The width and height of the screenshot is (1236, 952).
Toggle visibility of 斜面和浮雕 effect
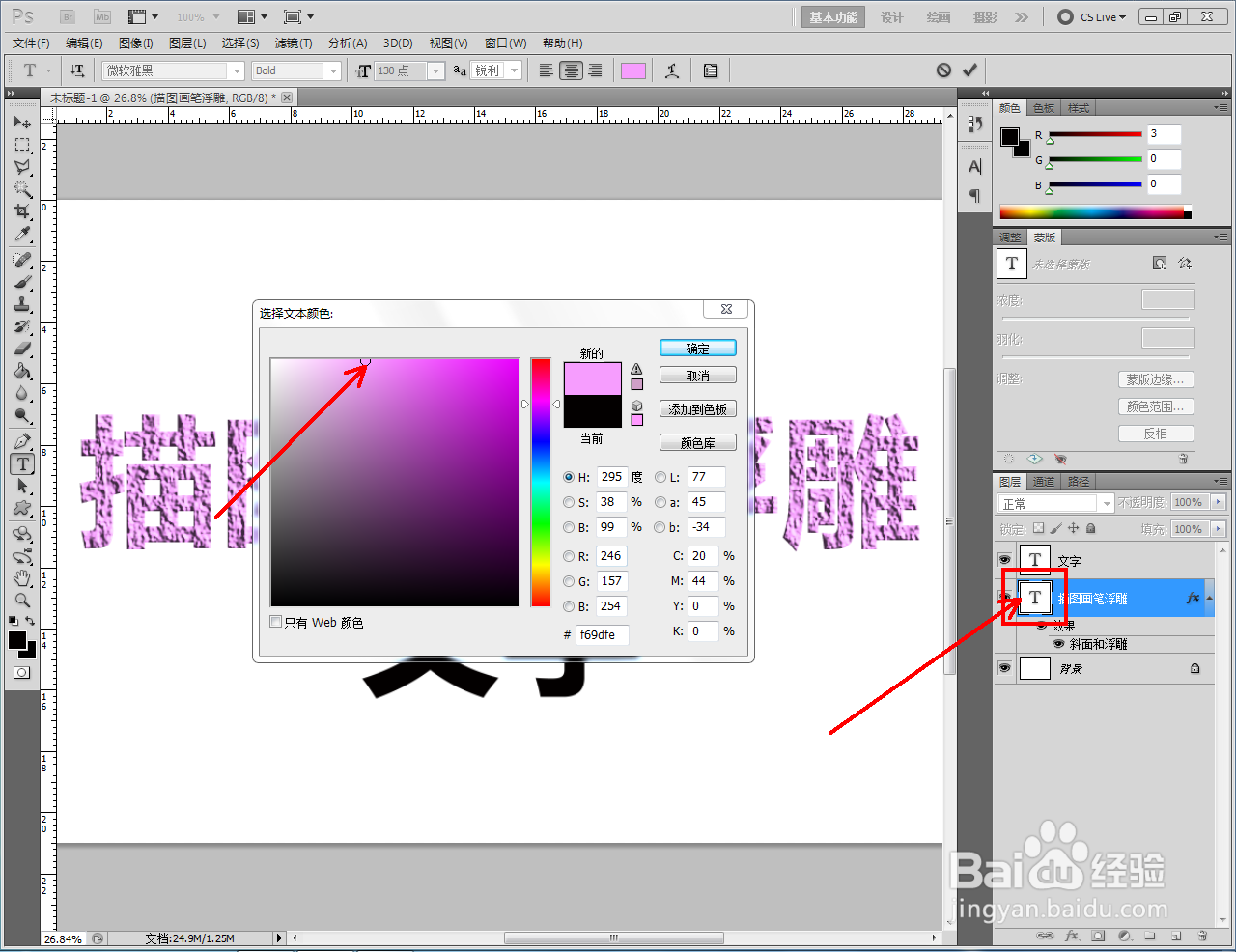pyautogui.click(x=1059, y=644)
